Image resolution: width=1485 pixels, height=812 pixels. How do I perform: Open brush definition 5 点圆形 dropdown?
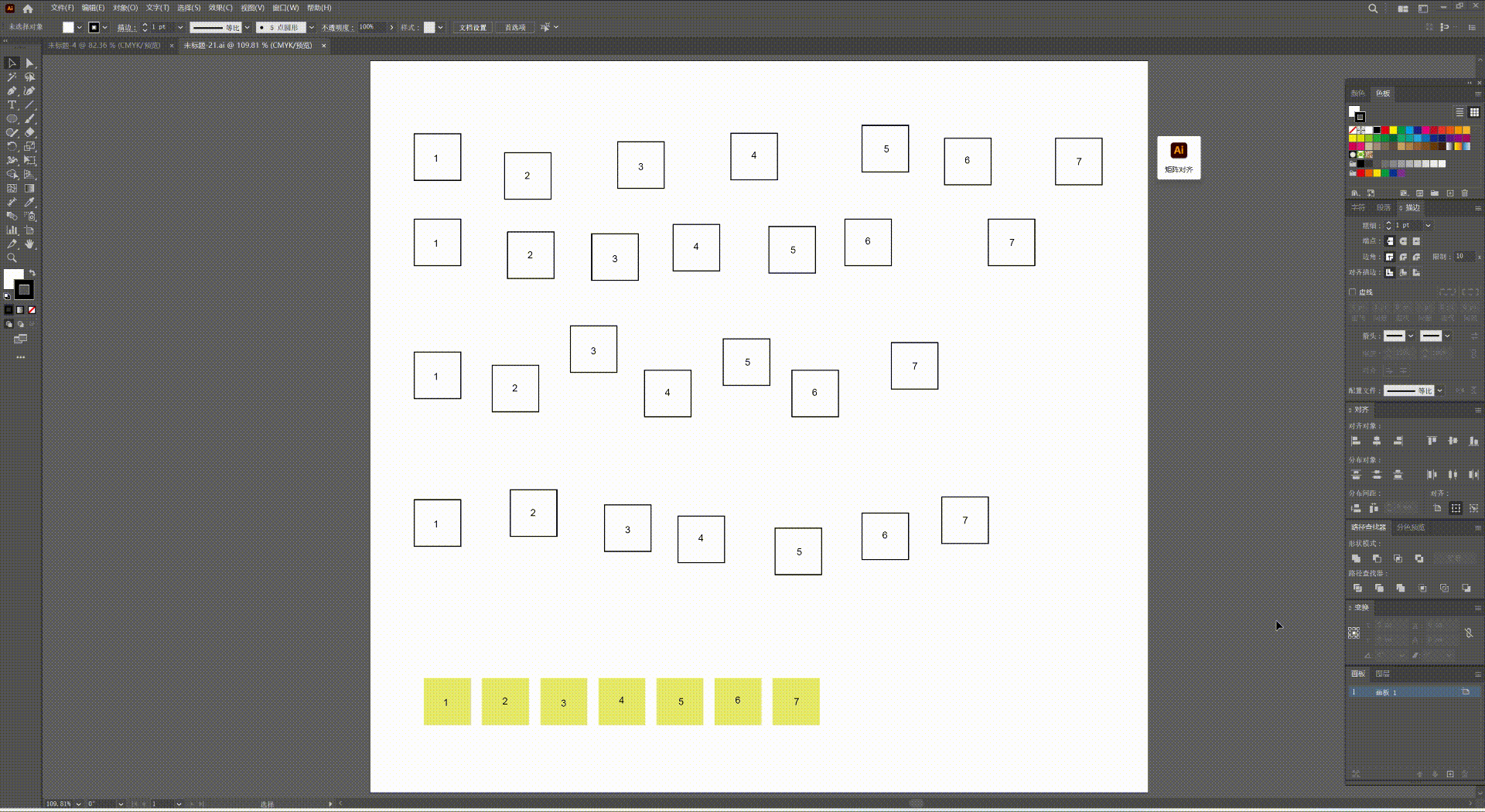[311, 28]
